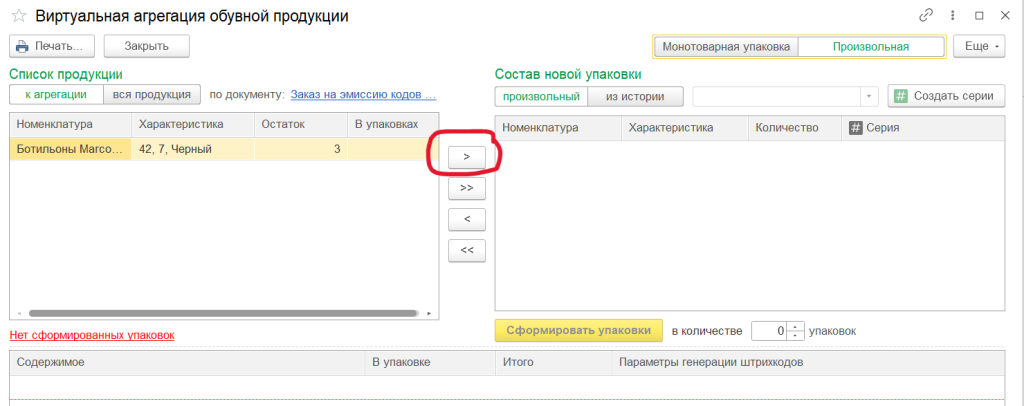Click the В упаковках column header
1024x406 pixels.
pos(392,124)
